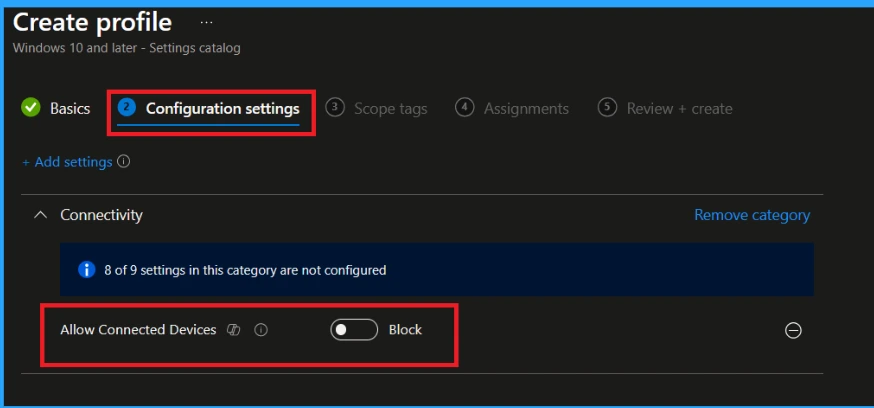Go to the Assignments step
This screenshot has height=408, width=874.
point(526,108)
